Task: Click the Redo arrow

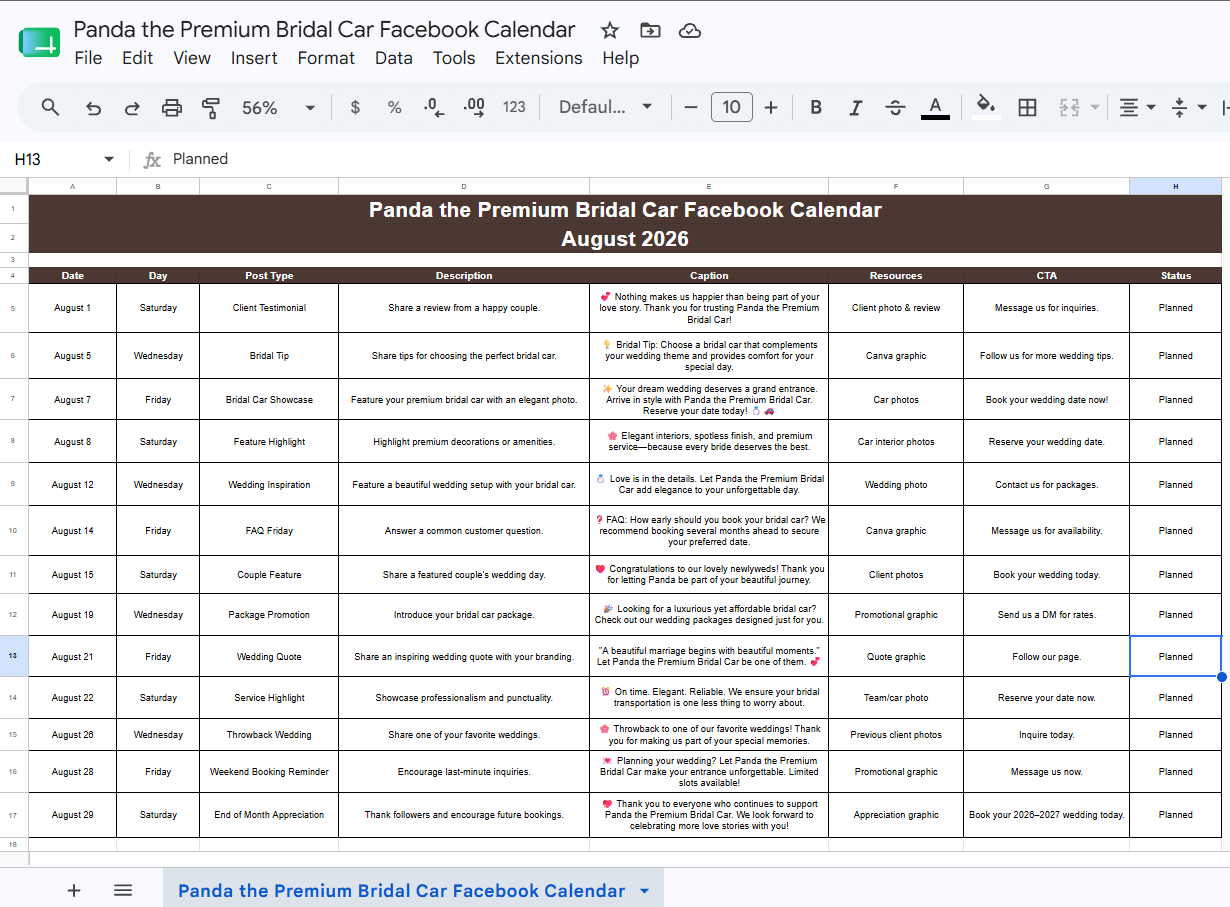Action: (x=132, y=107)
